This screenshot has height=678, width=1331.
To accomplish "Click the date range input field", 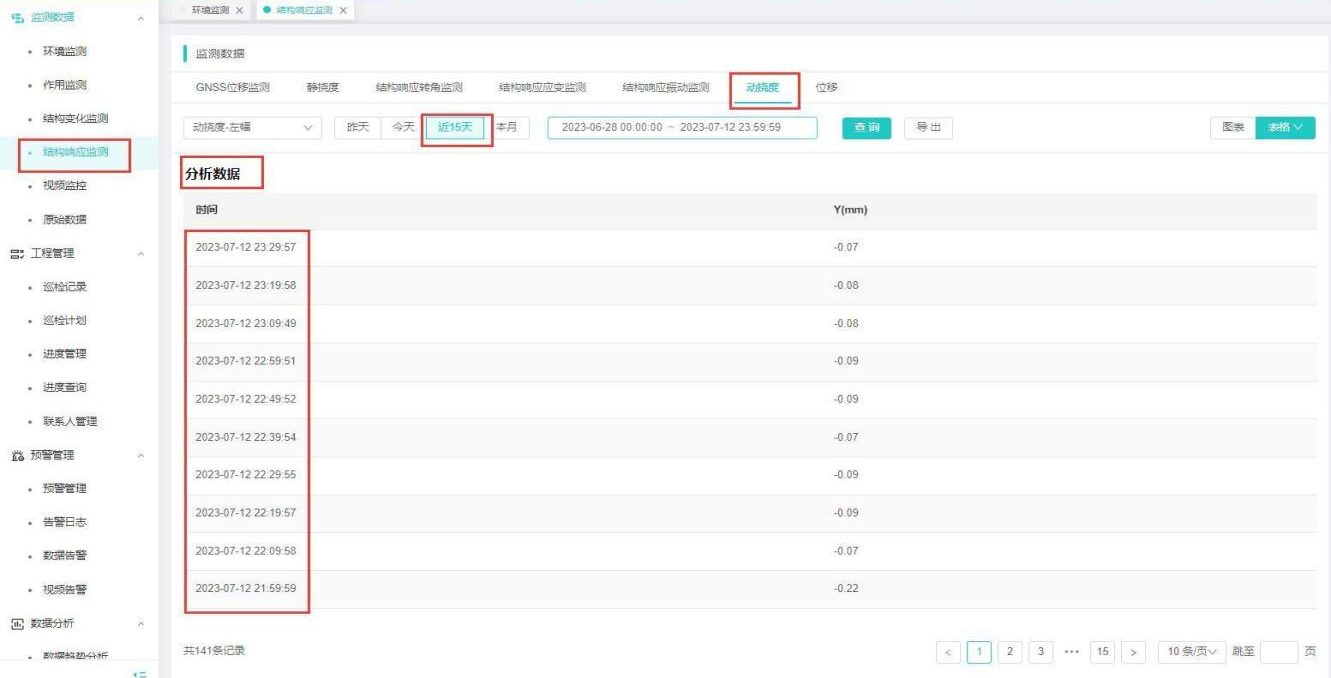I will click(682, 128).
